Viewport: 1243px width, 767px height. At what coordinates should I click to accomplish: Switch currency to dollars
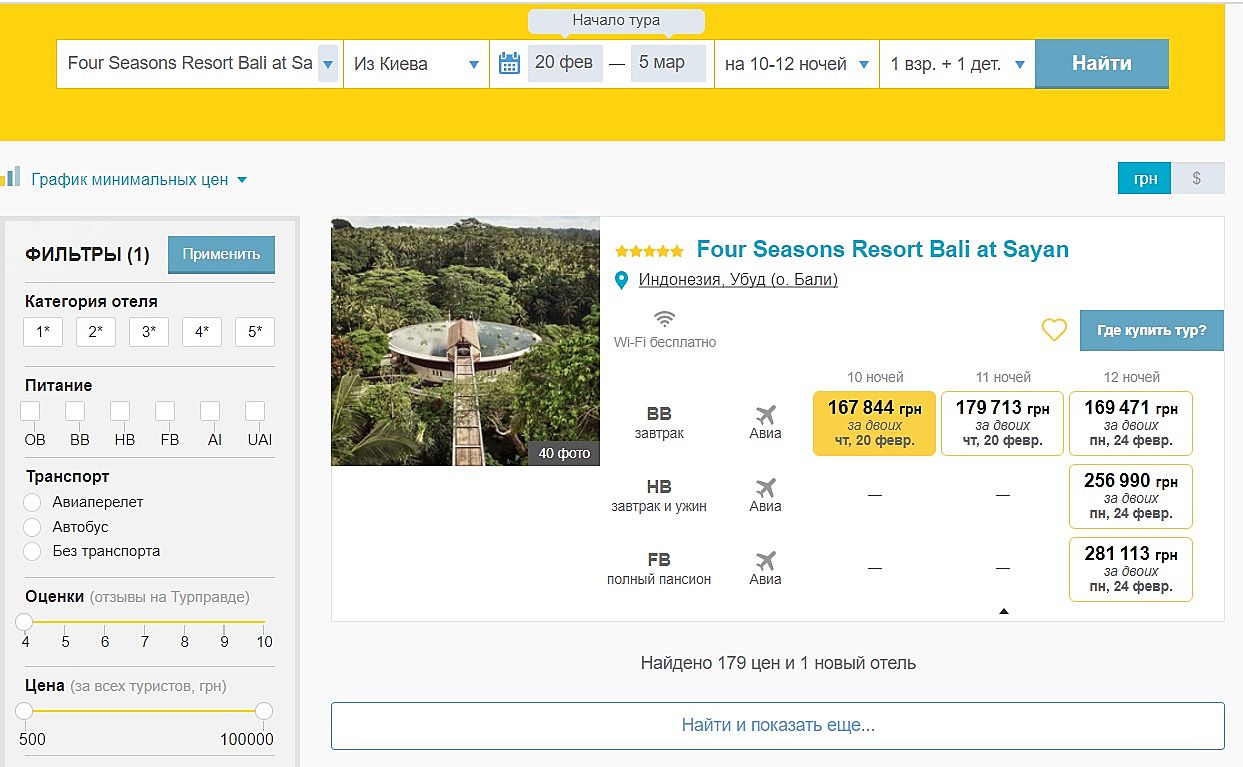(x=1197, y=179)
